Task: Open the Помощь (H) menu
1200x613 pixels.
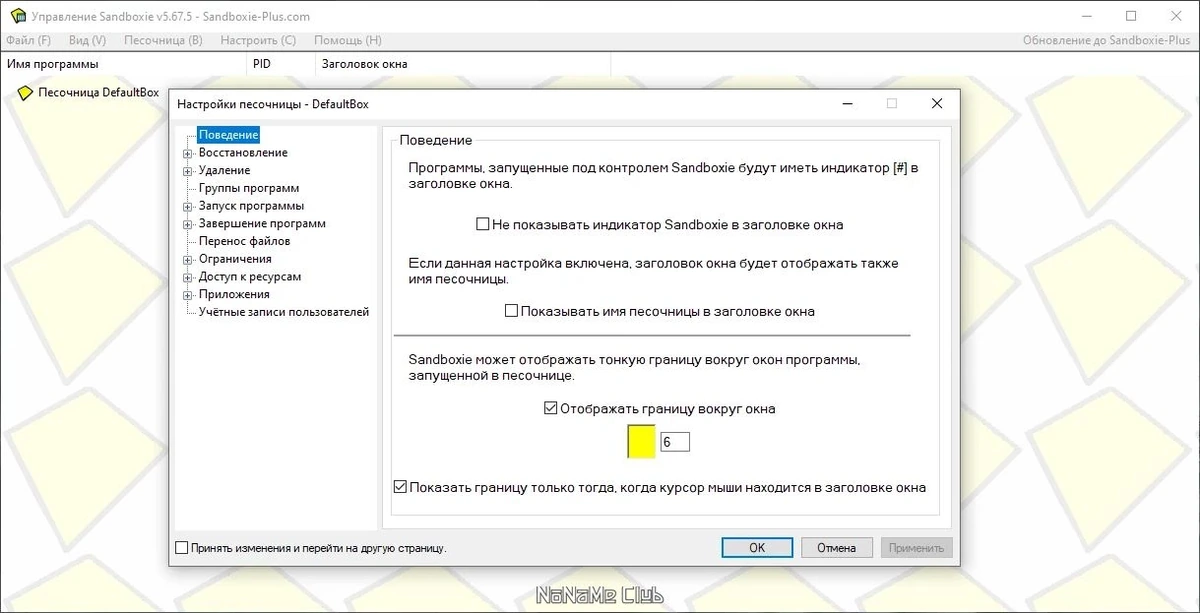Action: (x=348, y=40)
